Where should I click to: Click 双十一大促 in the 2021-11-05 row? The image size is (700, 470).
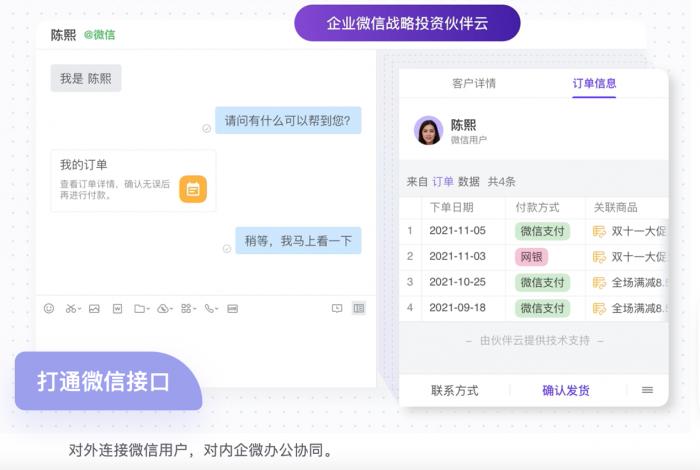[x=639, y=231]
